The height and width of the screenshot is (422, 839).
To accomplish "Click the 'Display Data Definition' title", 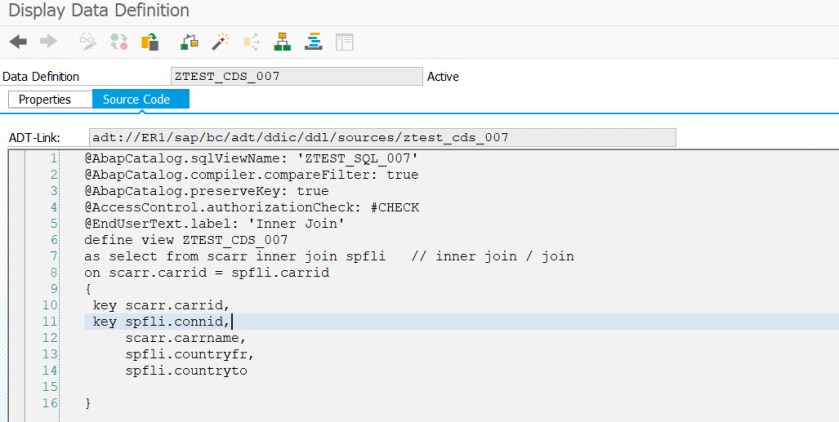I will click(x=98, y=10).
